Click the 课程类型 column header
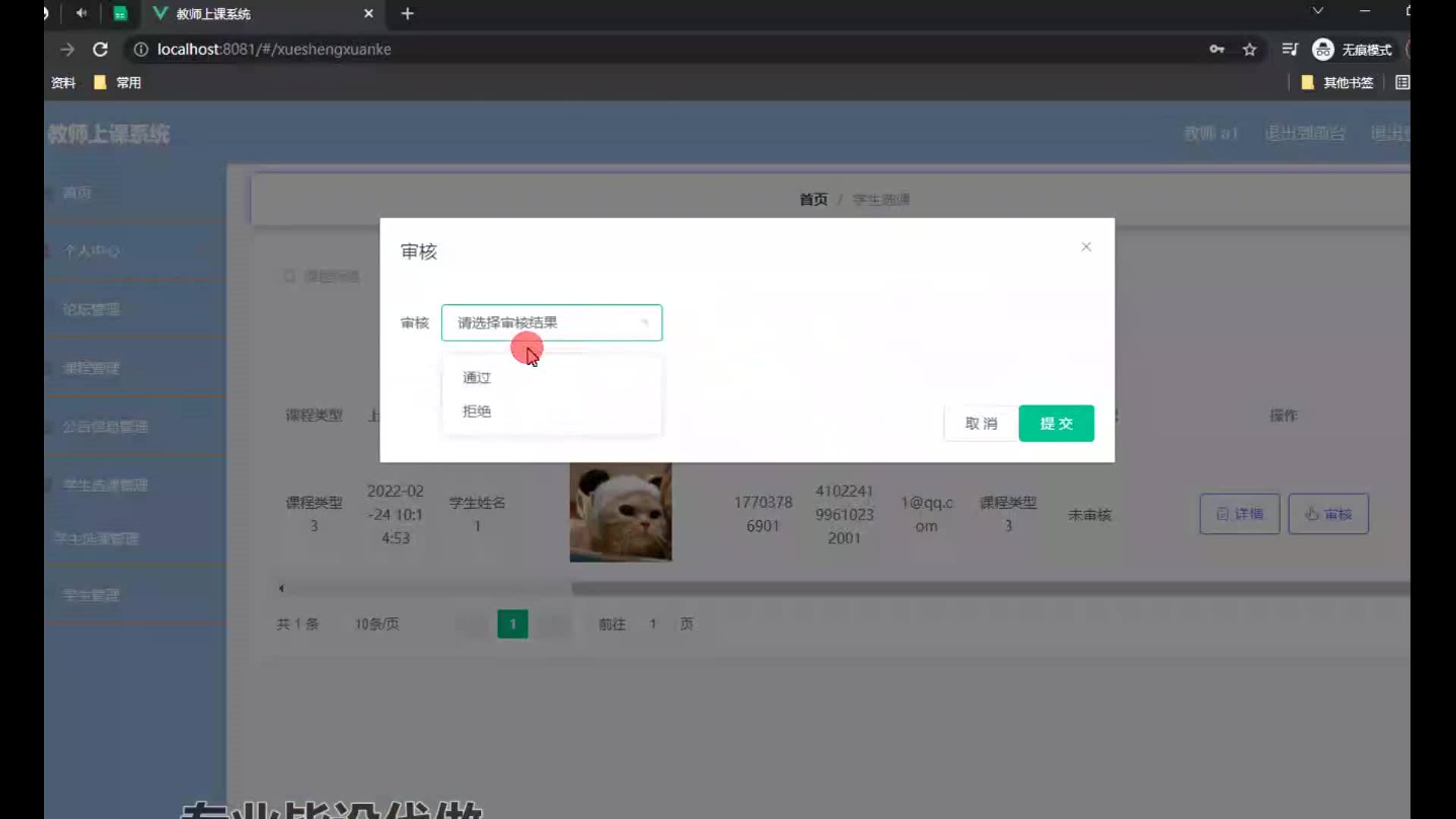1456x819 pixels. (314, 416)
